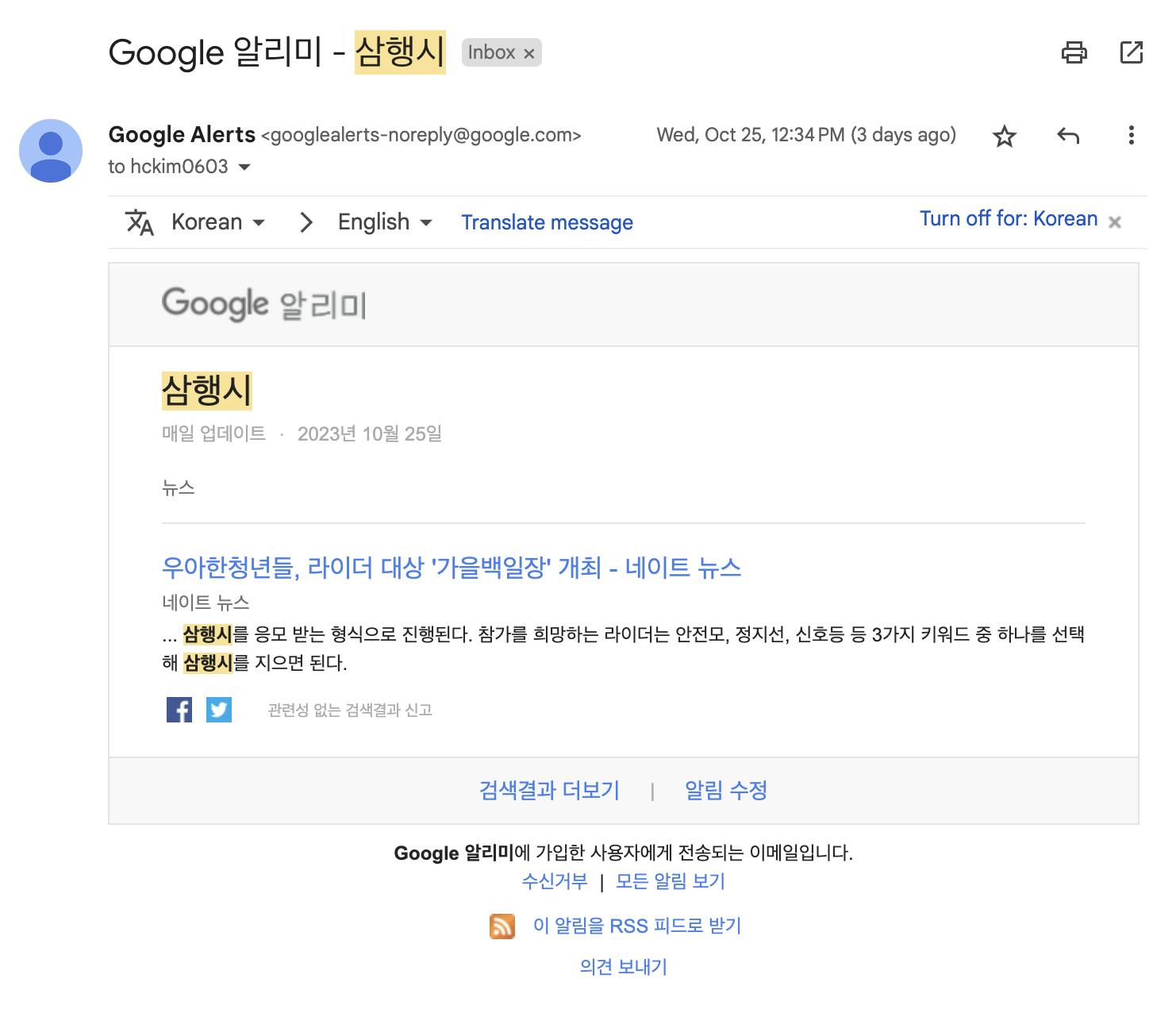Image resolution: width=1176 pixels, height=1013 pixels.
Task: Click 수신거부 unsubscribe link
Action: pyautogui.click(x=555, y=881)
